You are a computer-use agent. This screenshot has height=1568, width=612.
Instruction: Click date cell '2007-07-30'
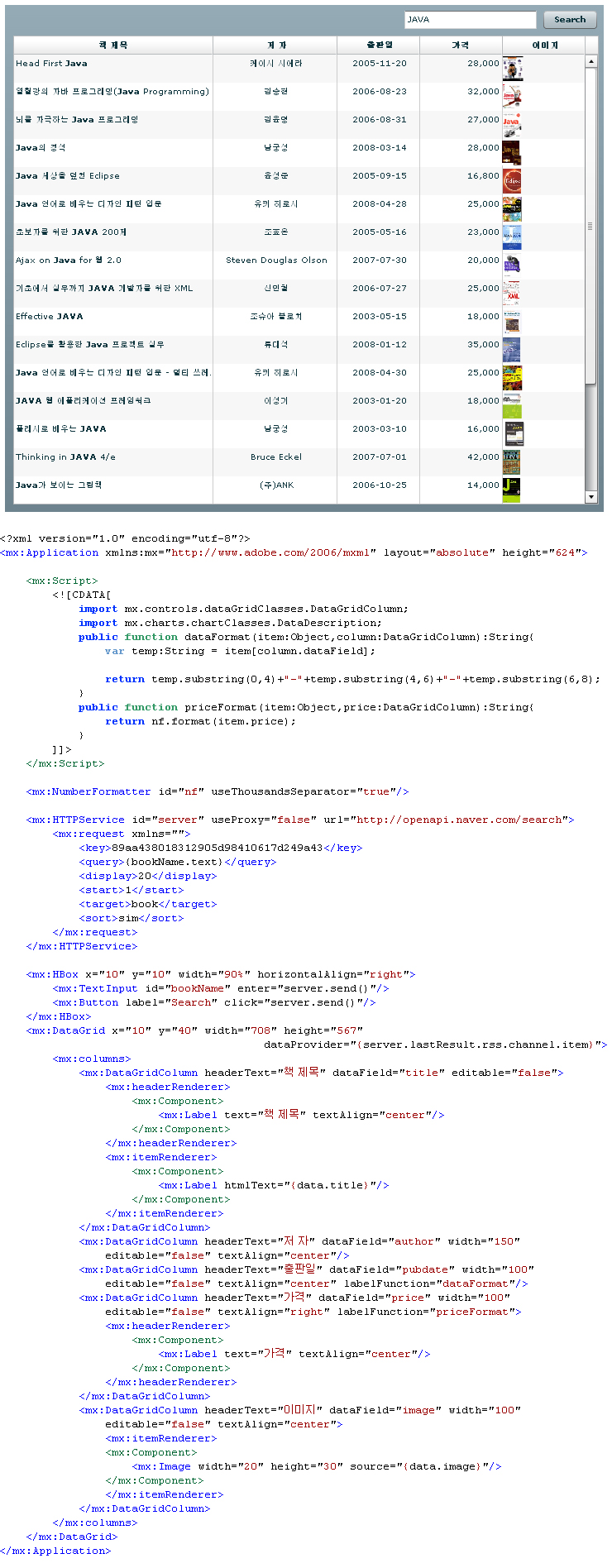click(x=380, y=261)
